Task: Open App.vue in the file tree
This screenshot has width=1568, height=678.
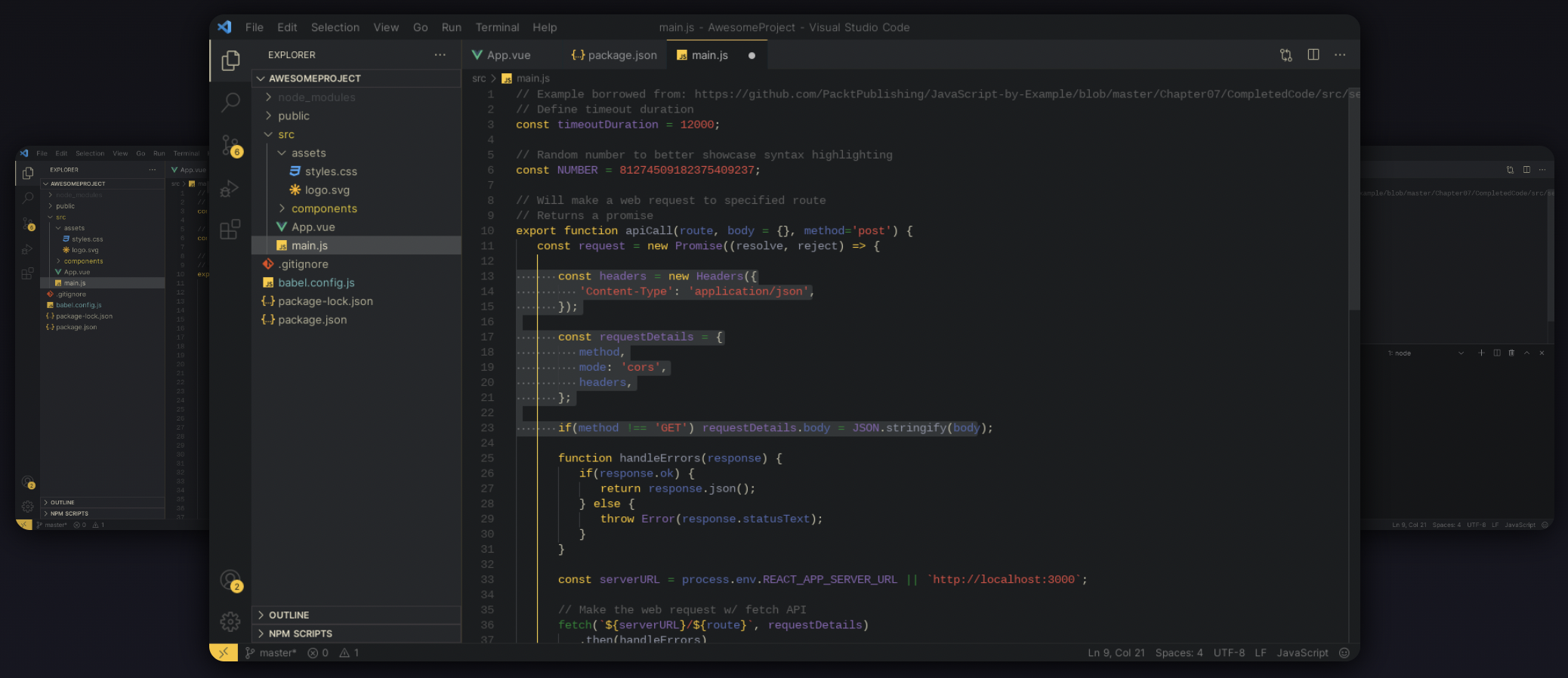Action: [356, 227]
